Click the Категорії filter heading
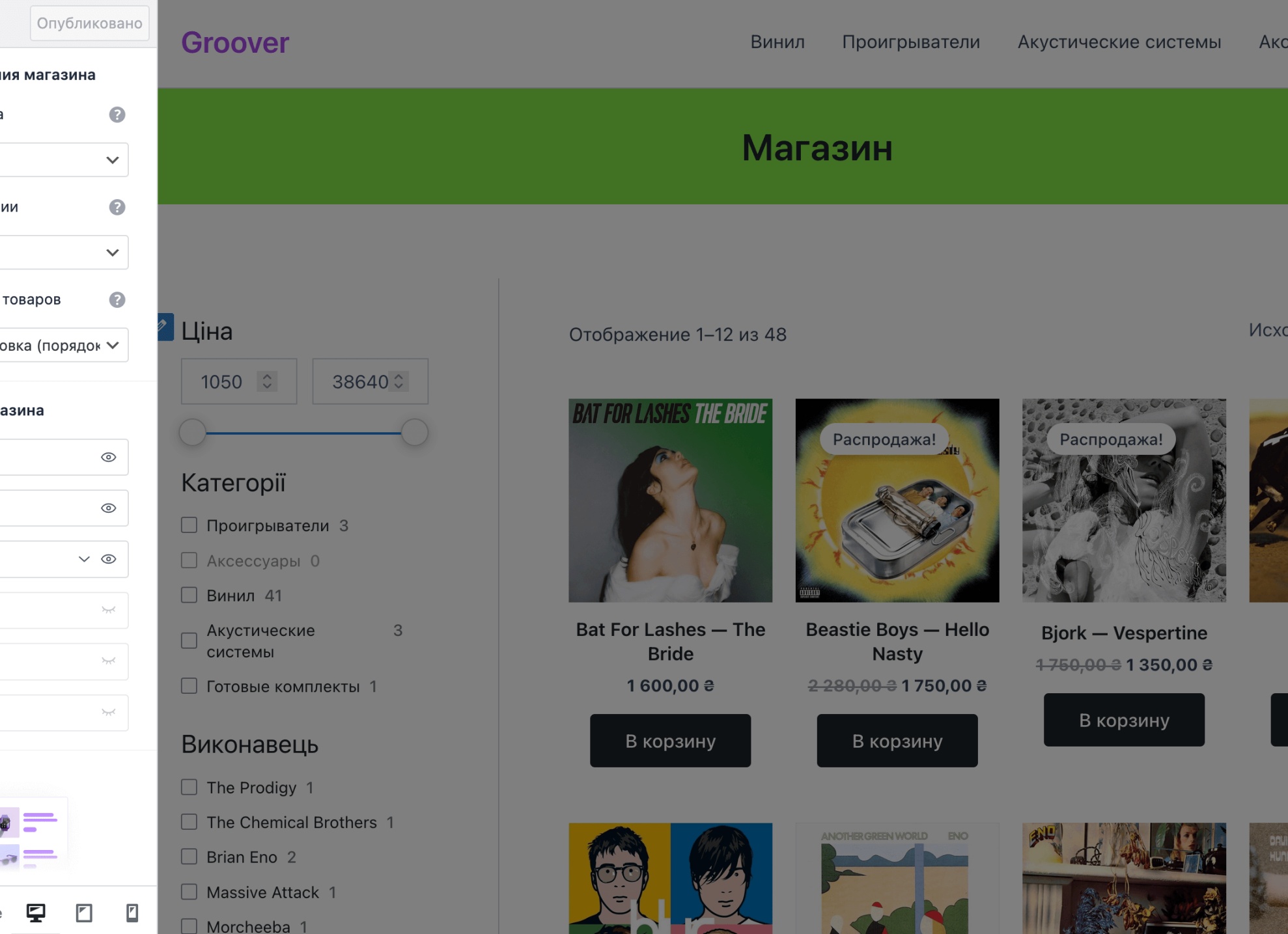 233,483
